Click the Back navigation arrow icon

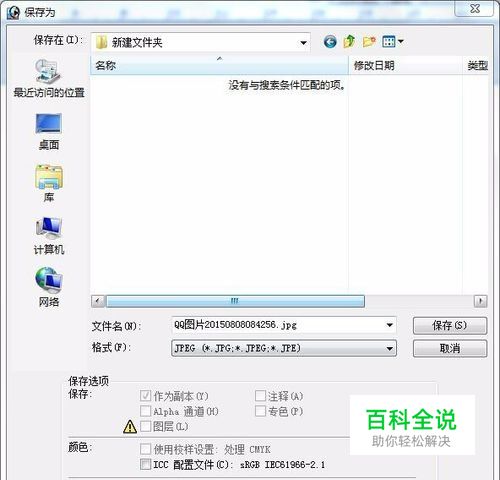tap(330, 42)
